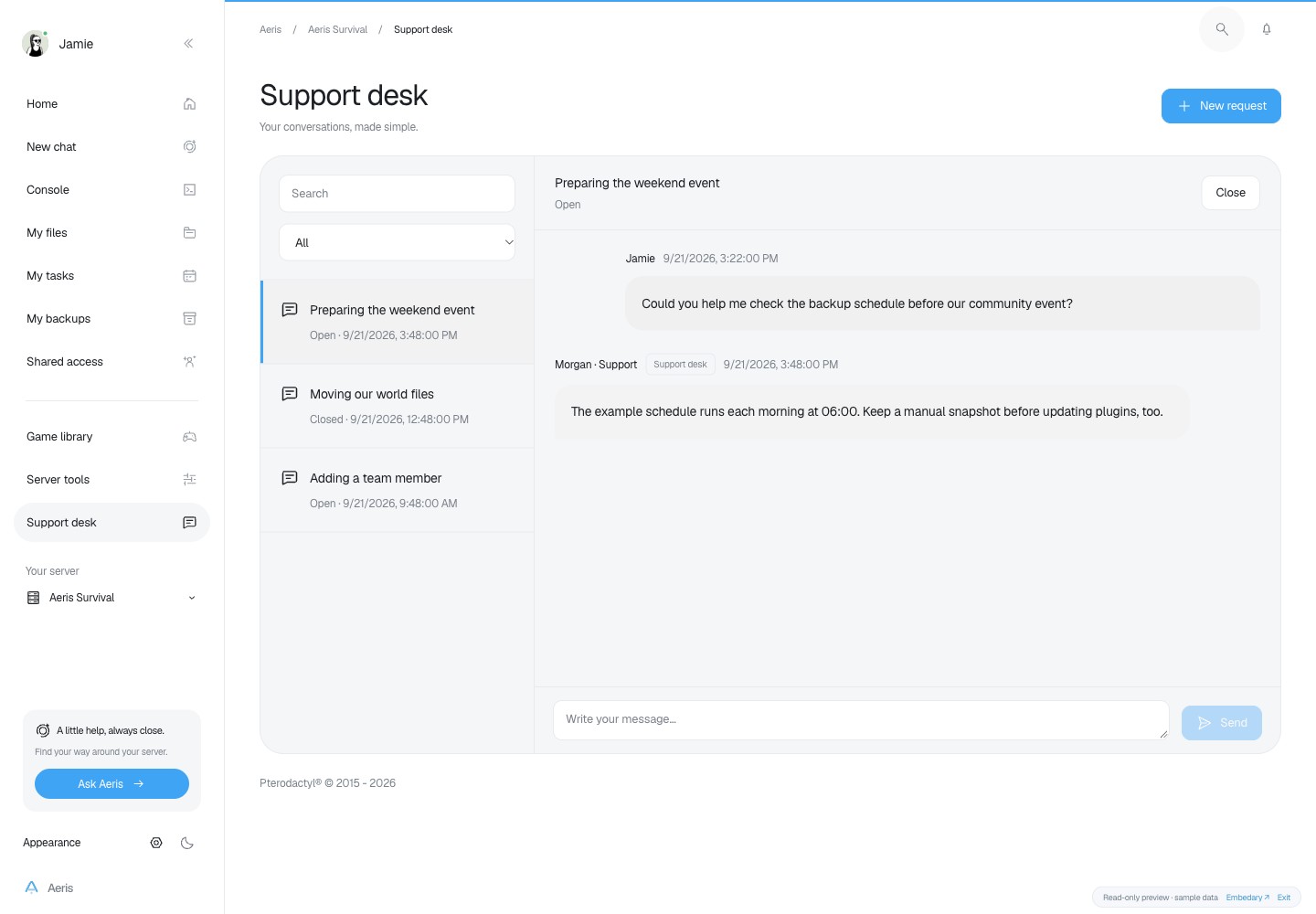Go to My backups
Screen dimensions: 1316x914
click(111, 318)
